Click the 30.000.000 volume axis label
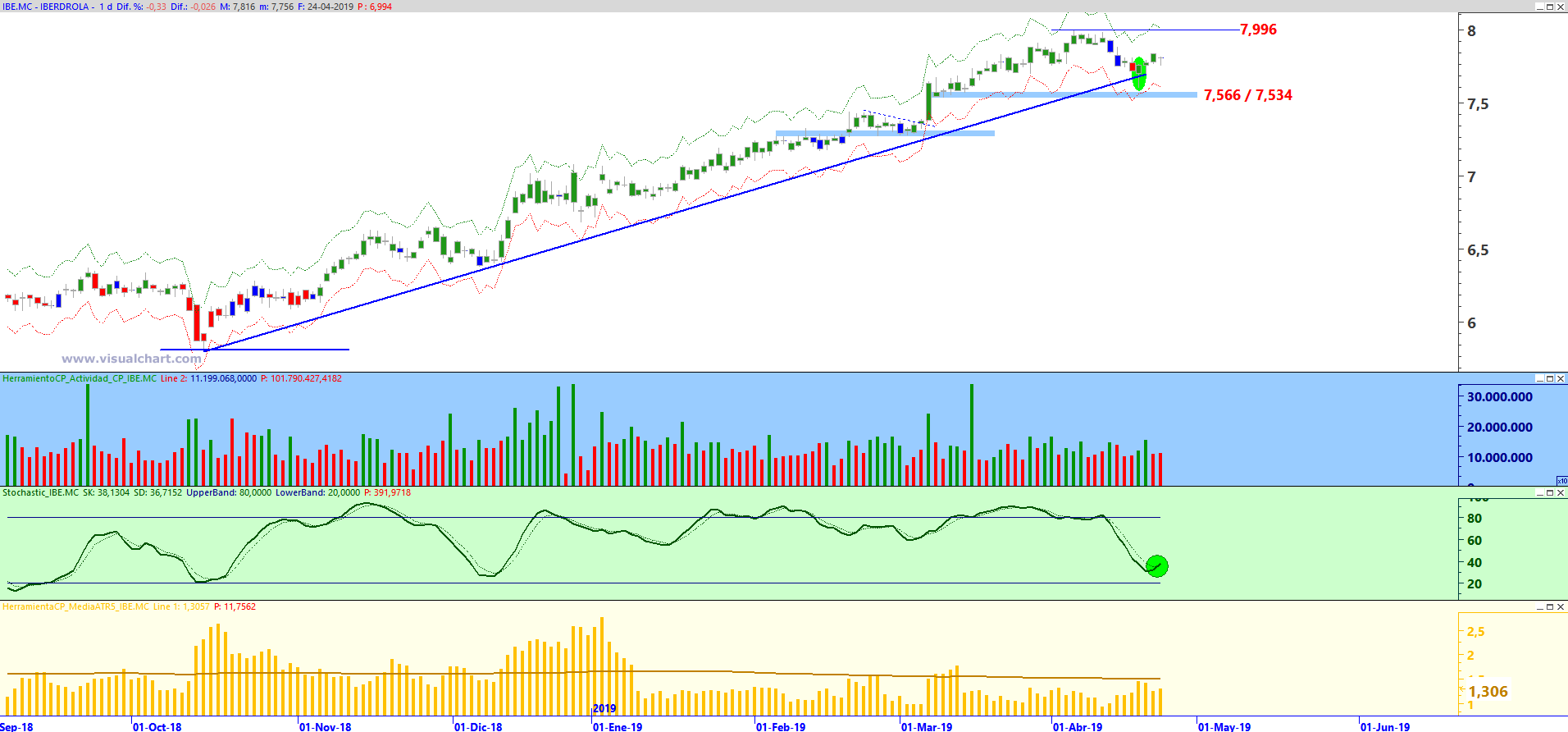The width and height of the screenshot is (1568, 732). pyautogui.click(x=1499, y=396)
